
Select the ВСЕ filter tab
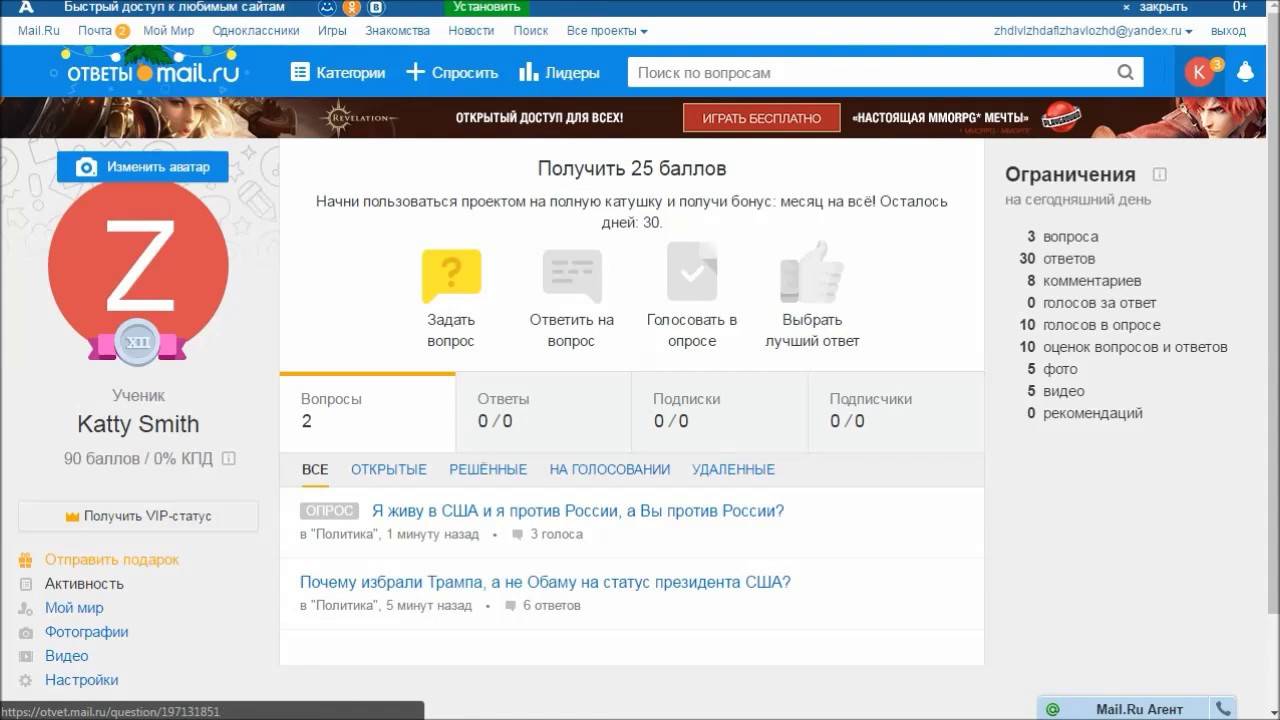pyautogui.click(x=315, y=469)
